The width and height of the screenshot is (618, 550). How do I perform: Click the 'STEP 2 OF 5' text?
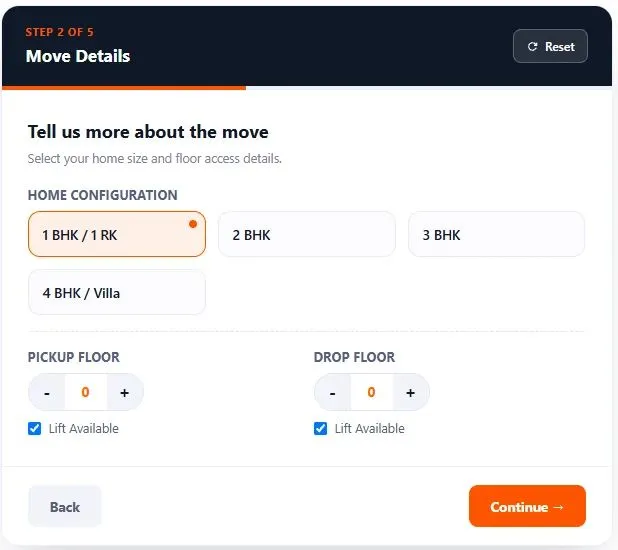coord(60,32)
